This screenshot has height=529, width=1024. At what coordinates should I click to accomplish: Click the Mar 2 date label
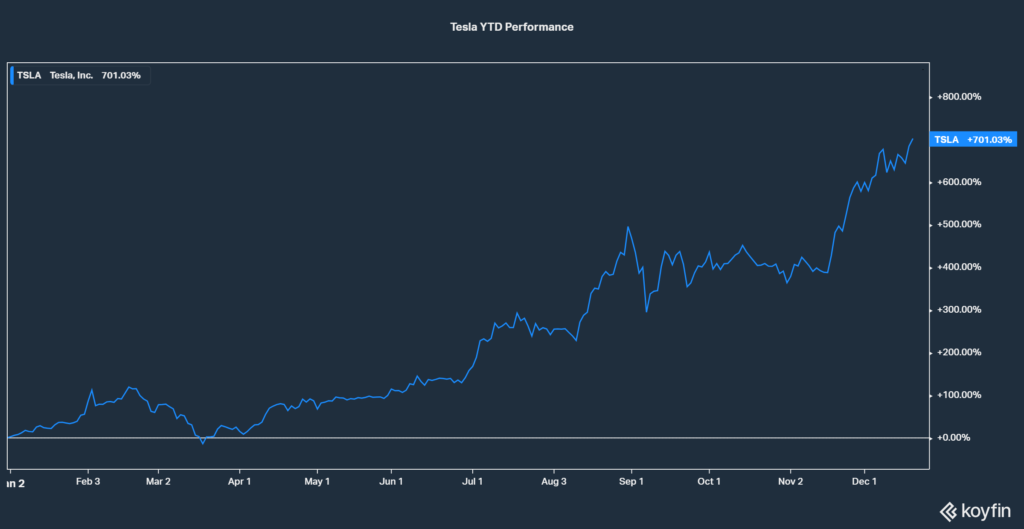(x=159, y=482)
